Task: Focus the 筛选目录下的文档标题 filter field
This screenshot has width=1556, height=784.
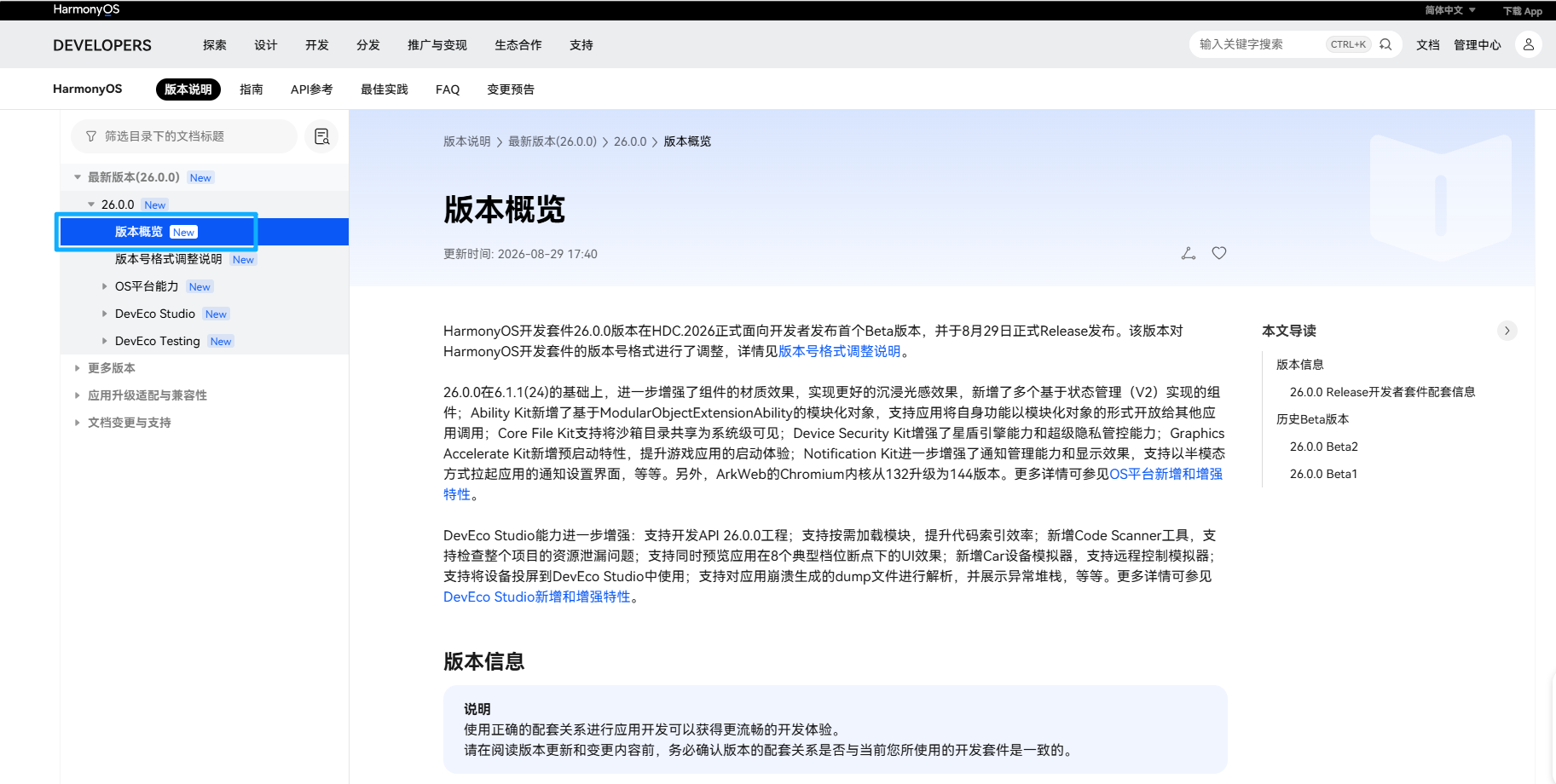Action: click(x=184, y=136)
